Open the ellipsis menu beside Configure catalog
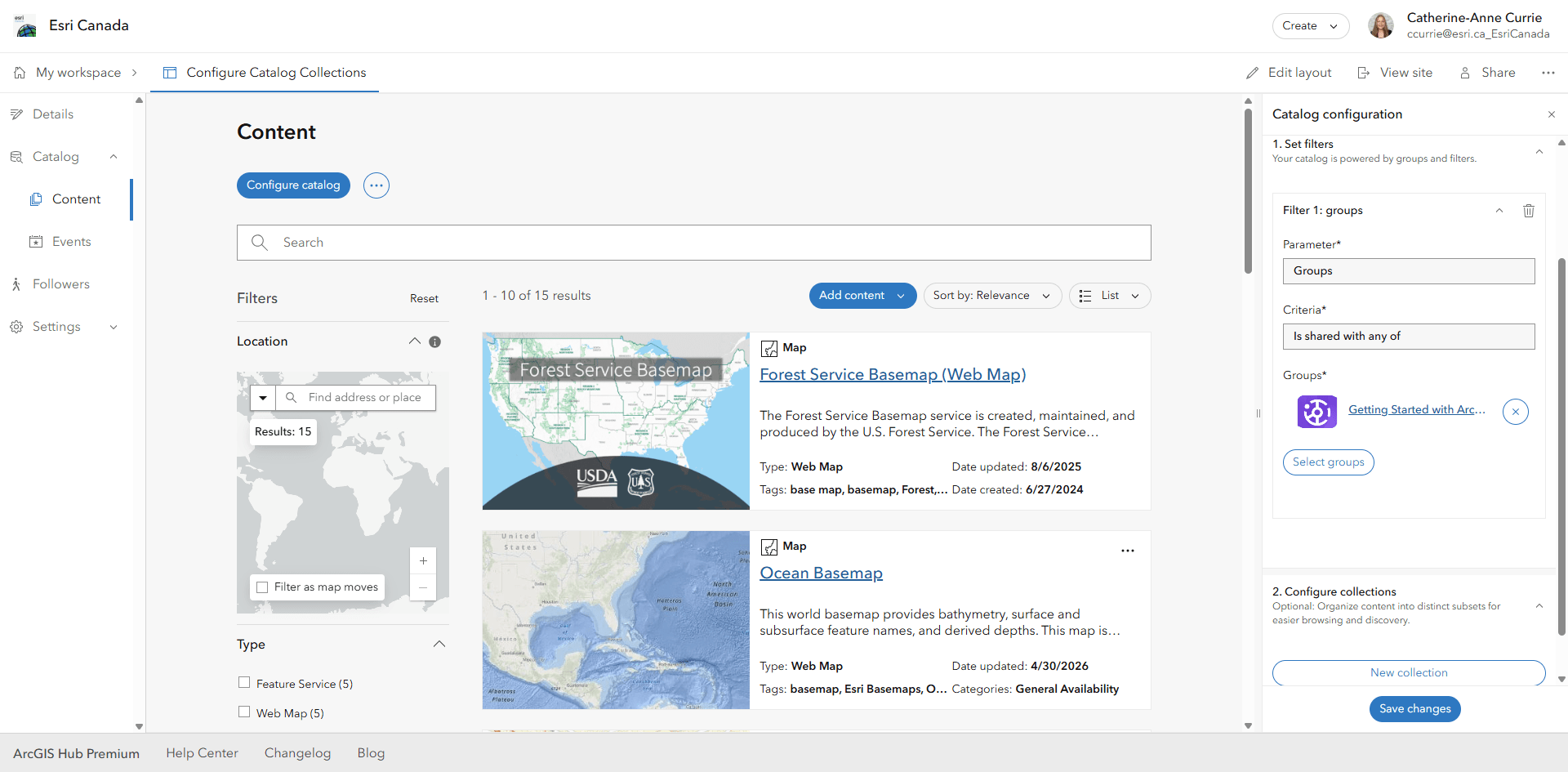The width and height of the screenshot is (1568, 772). click(x=376, y=185)
